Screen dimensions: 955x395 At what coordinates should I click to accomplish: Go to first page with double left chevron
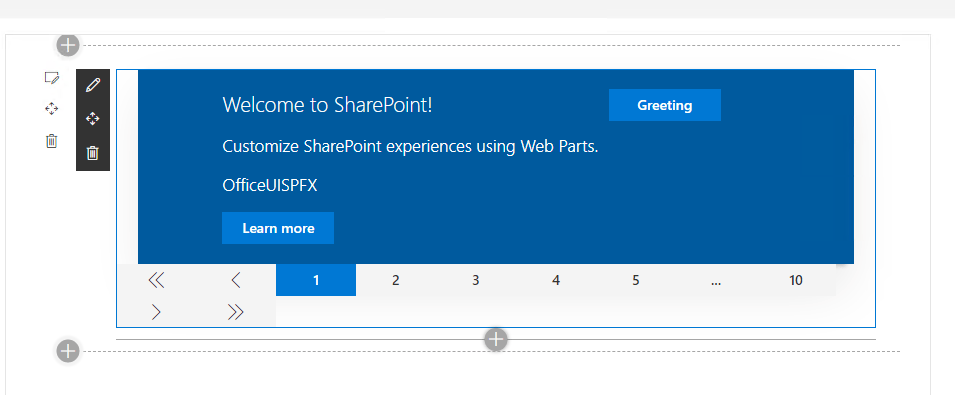[x=157, y=280]
